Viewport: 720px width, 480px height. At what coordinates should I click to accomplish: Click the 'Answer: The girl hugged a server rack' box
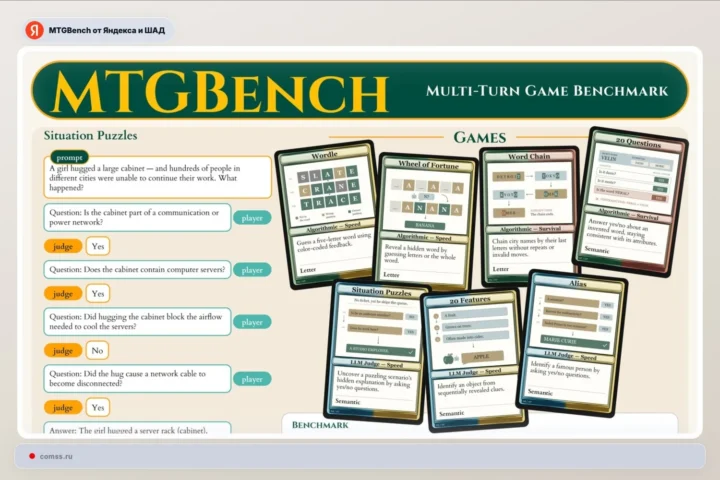click(x=137, y=429)
